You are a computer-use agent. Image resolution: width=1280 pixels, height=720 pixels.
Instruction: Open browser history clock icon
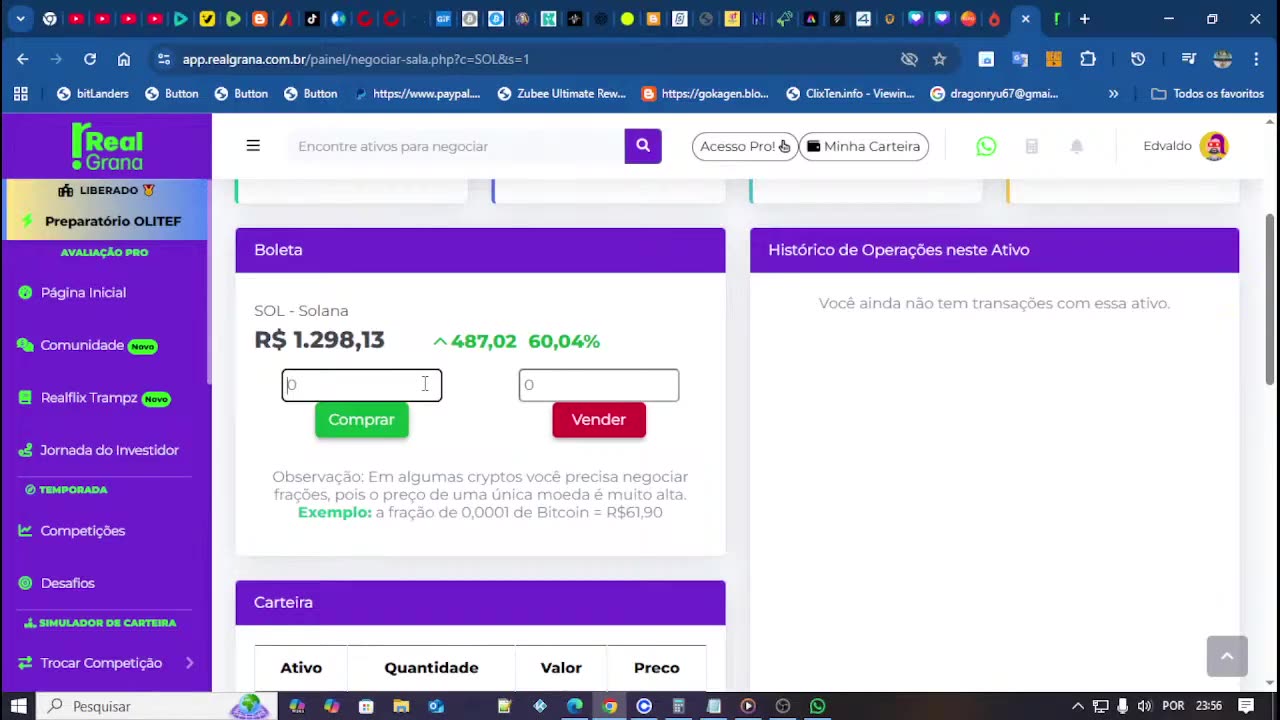1138,59
